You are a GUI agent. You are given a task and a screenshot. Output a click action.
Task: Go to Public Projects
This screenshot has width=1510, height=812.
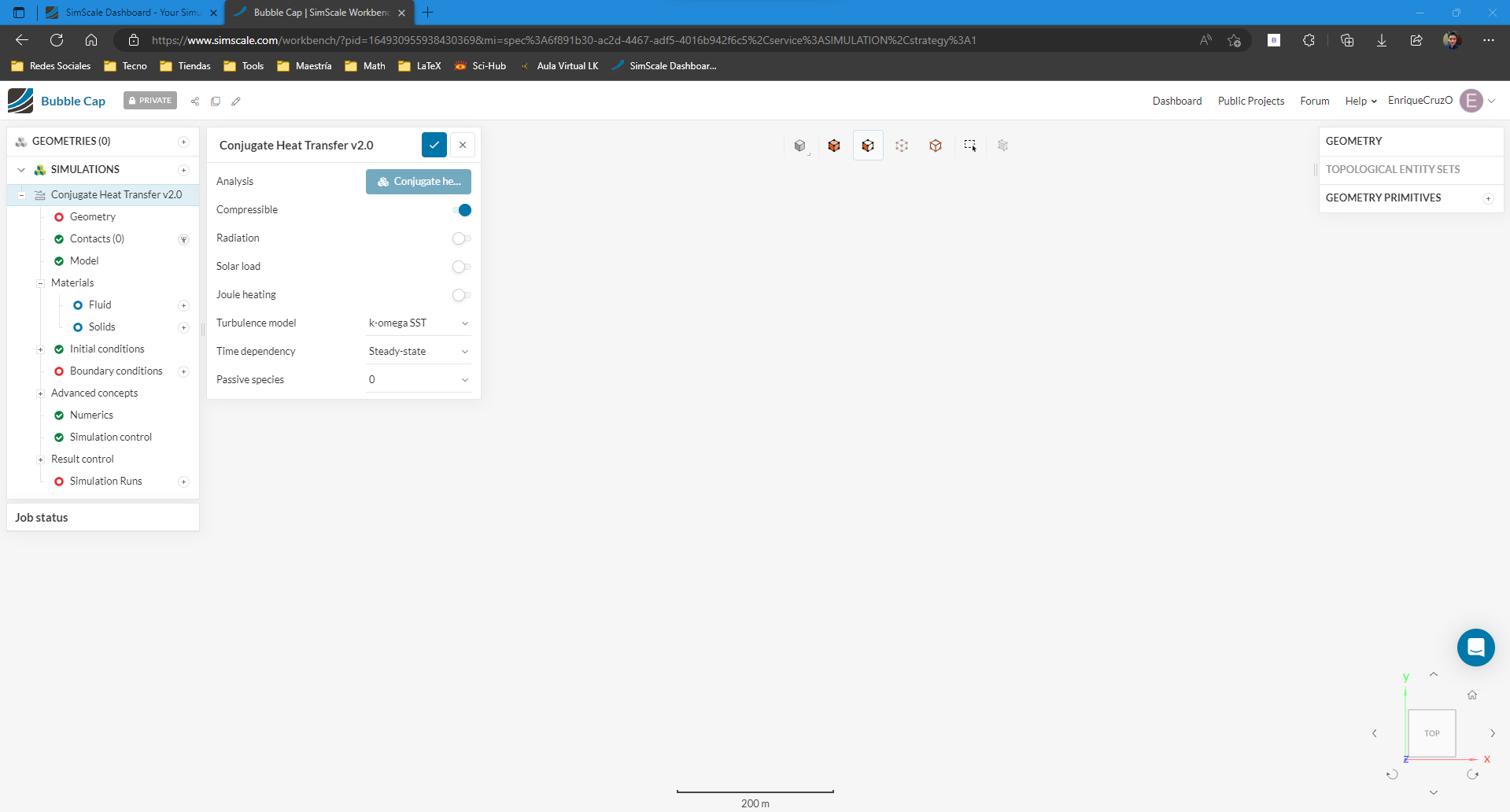tap(1251, 101)
